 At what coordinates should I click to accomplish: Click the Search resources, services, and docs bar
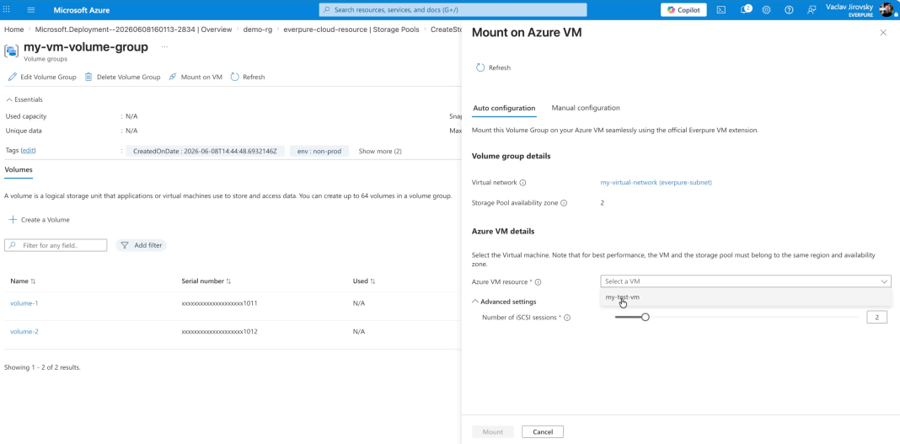[x=453, y=10]
